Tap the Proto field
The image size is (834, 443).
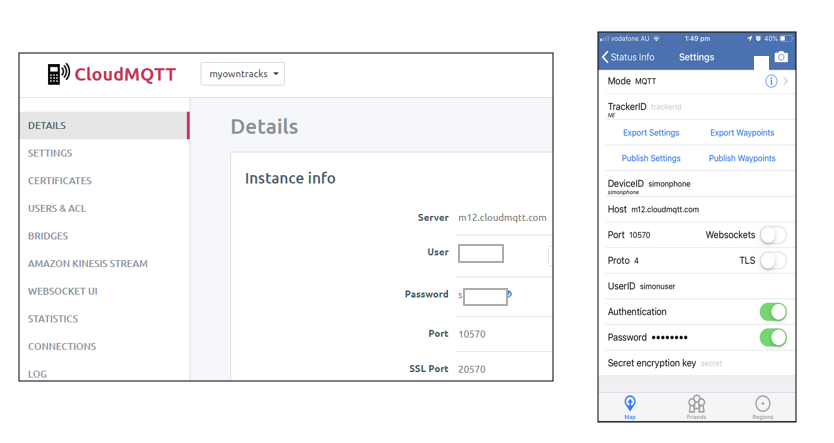pyautogui.click(x=636, y=261)
